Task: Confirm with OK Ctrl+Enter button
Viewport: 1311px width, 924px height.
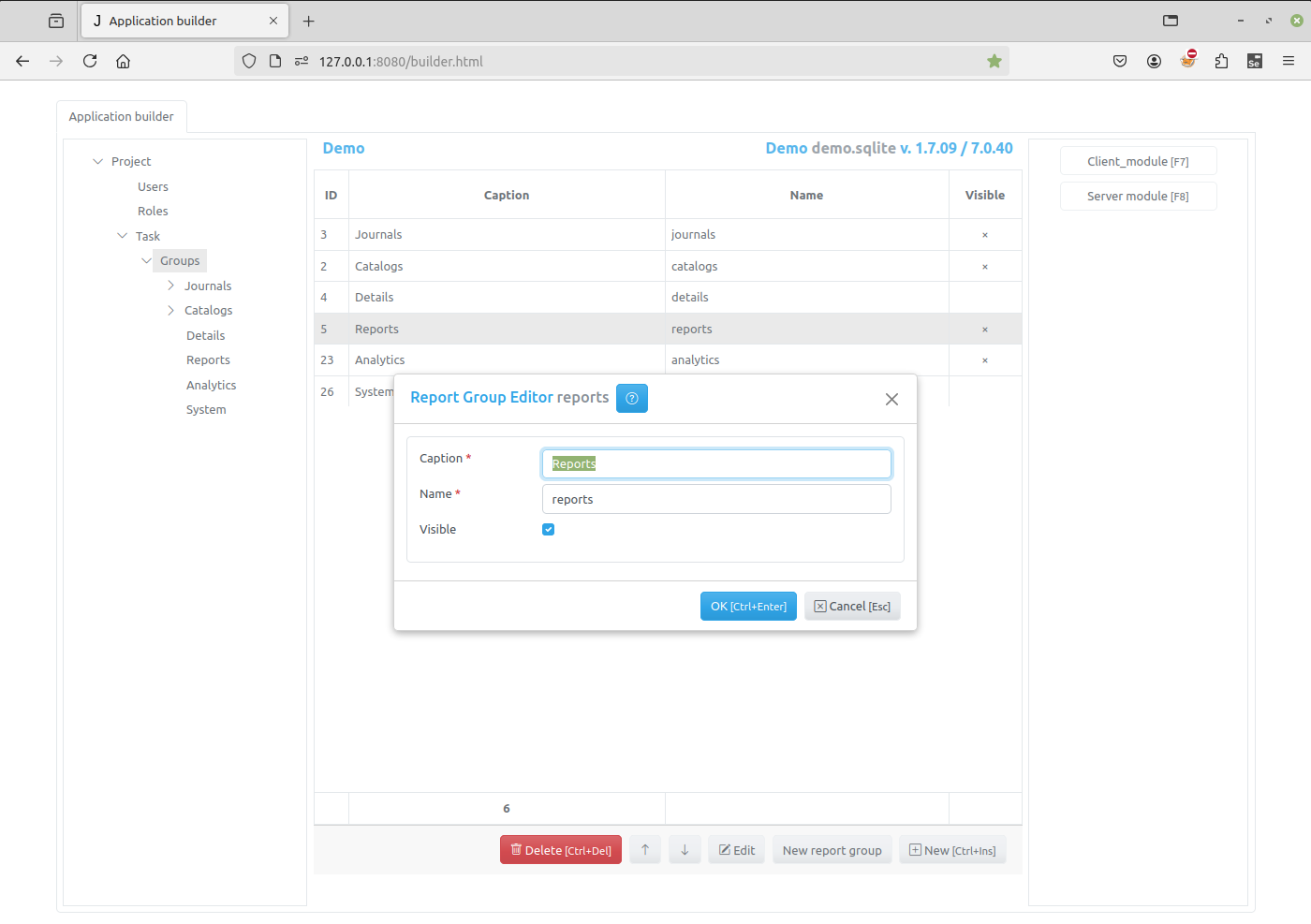Action: (x=748, y=606)
